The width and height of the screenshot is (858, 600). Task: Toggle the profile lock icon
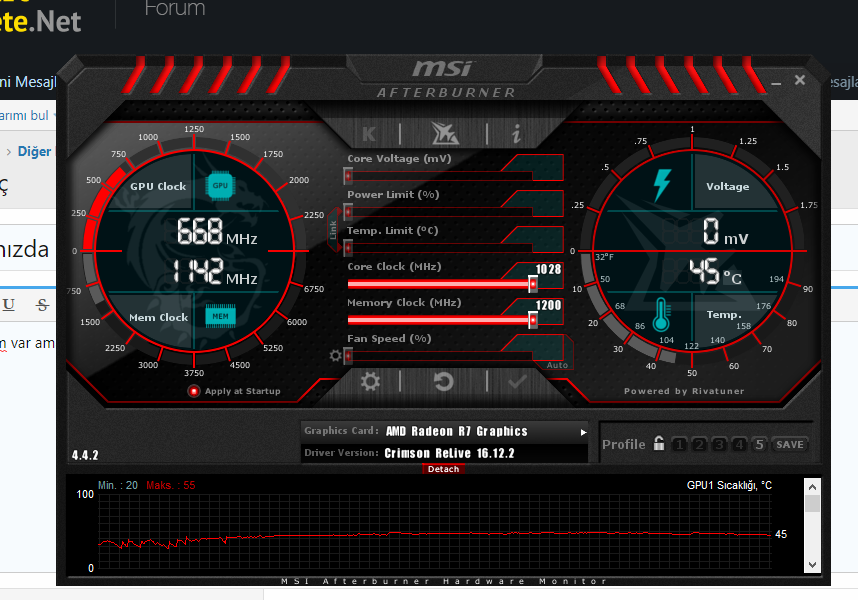659,443
